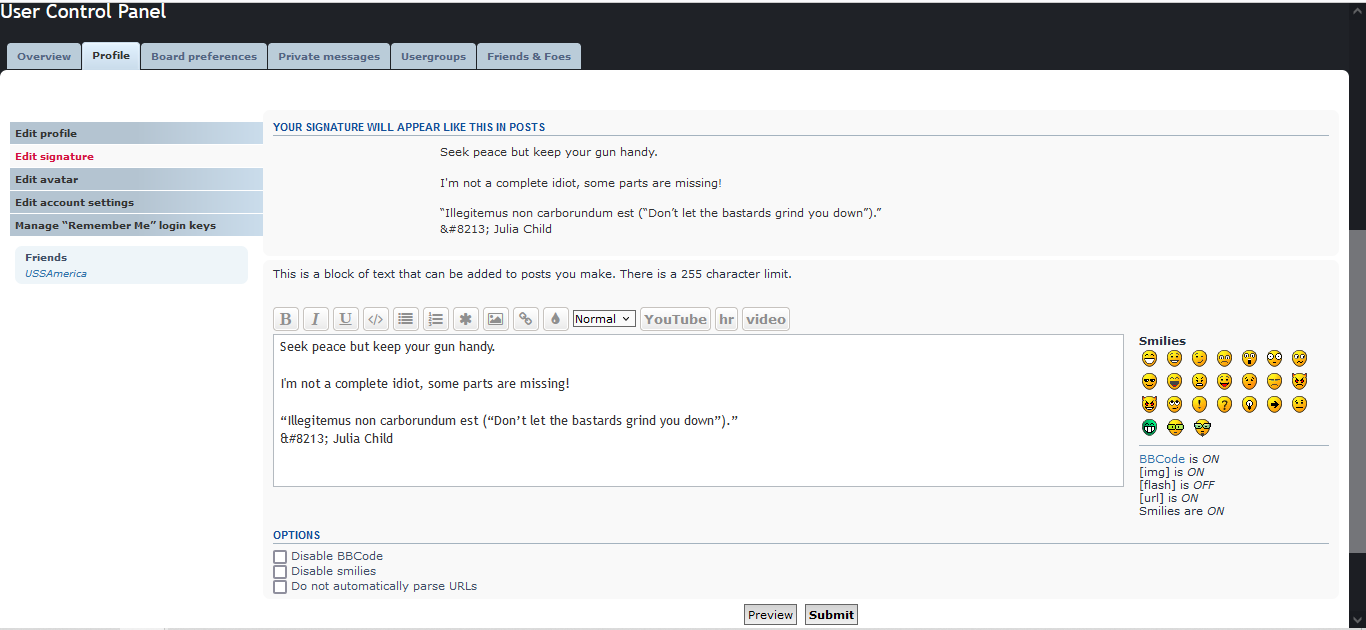
Task: Click the Preview button
Action: click(x=771, y=615)
